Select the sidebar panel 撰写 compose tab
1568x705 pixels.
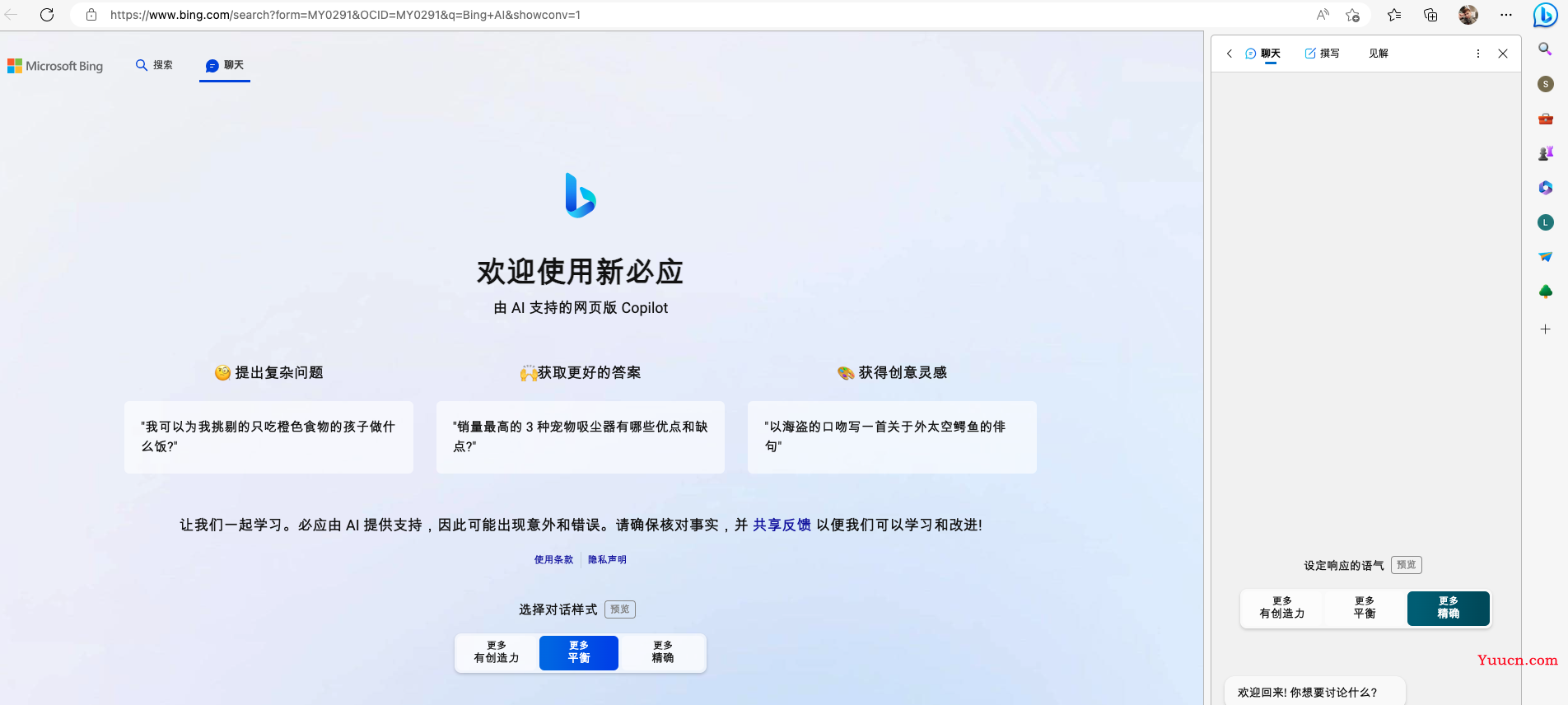click(x=1322, y=54)
